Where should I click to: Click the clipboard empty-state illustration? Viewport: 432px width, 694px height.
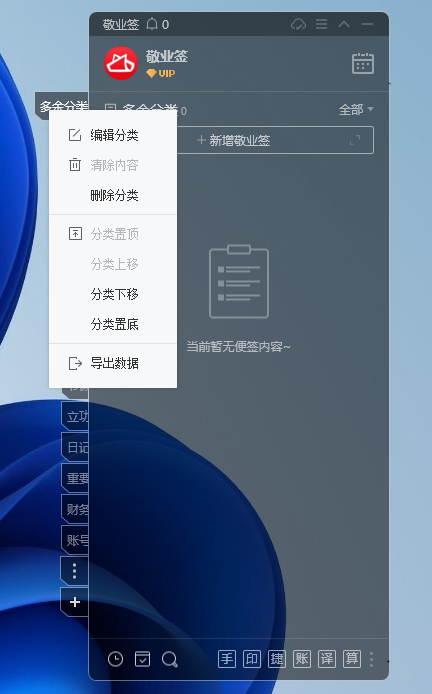pyautogui.click(x=239, y=281)
